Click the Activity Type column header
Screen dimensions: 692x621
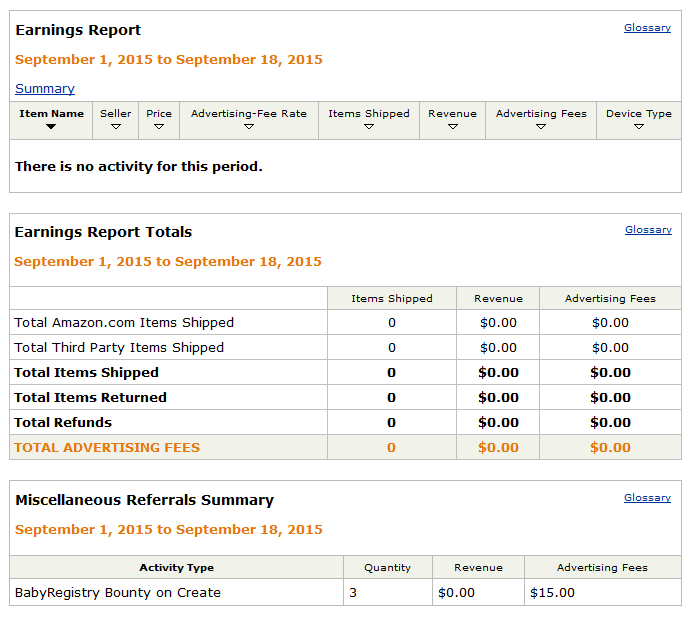click(177, 568)
